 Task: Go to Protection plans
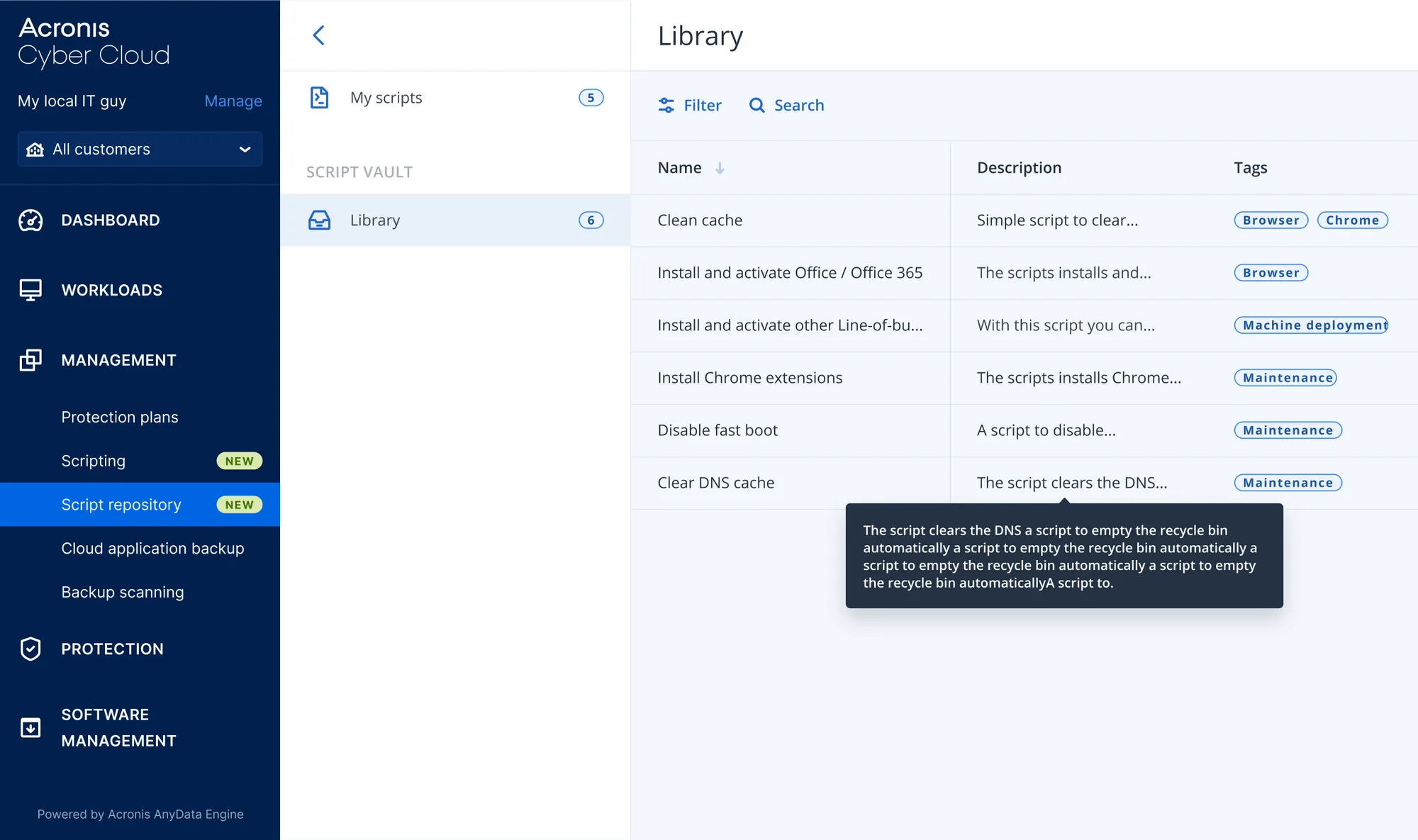tap(120, 418)
